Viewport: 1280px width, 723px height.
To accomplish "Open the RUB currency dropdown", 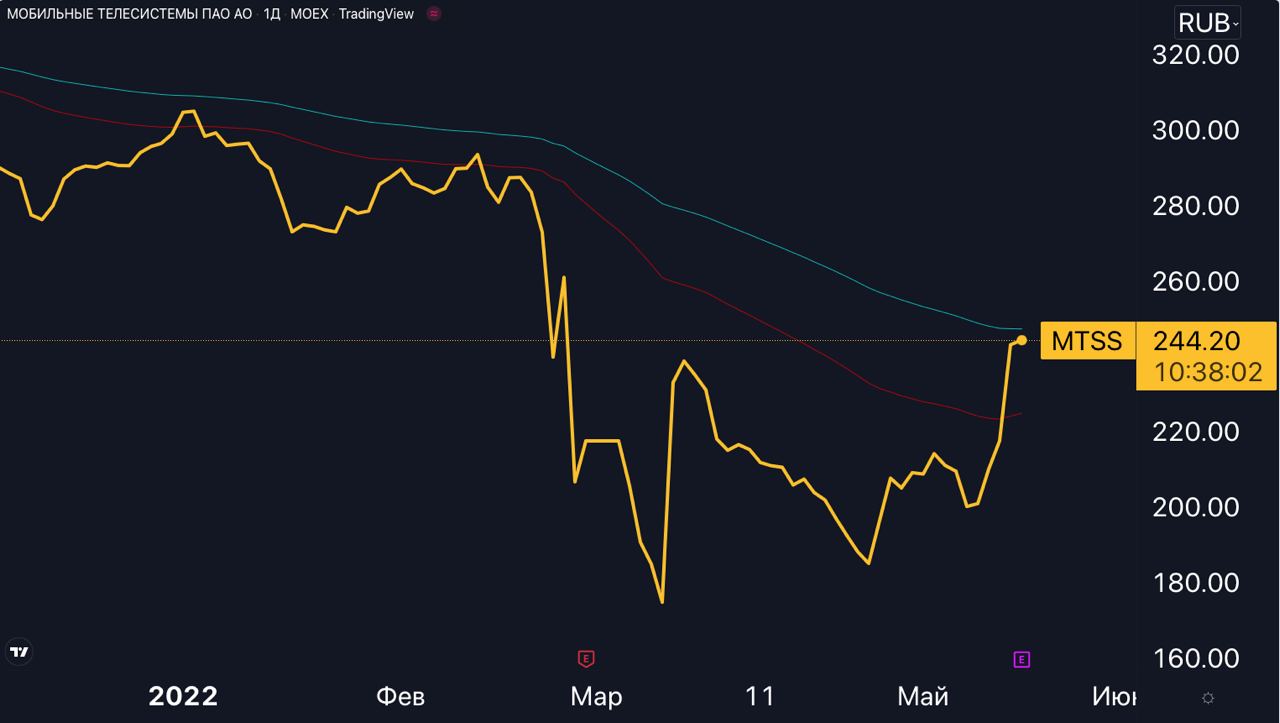I will (x=1207, y=23).
